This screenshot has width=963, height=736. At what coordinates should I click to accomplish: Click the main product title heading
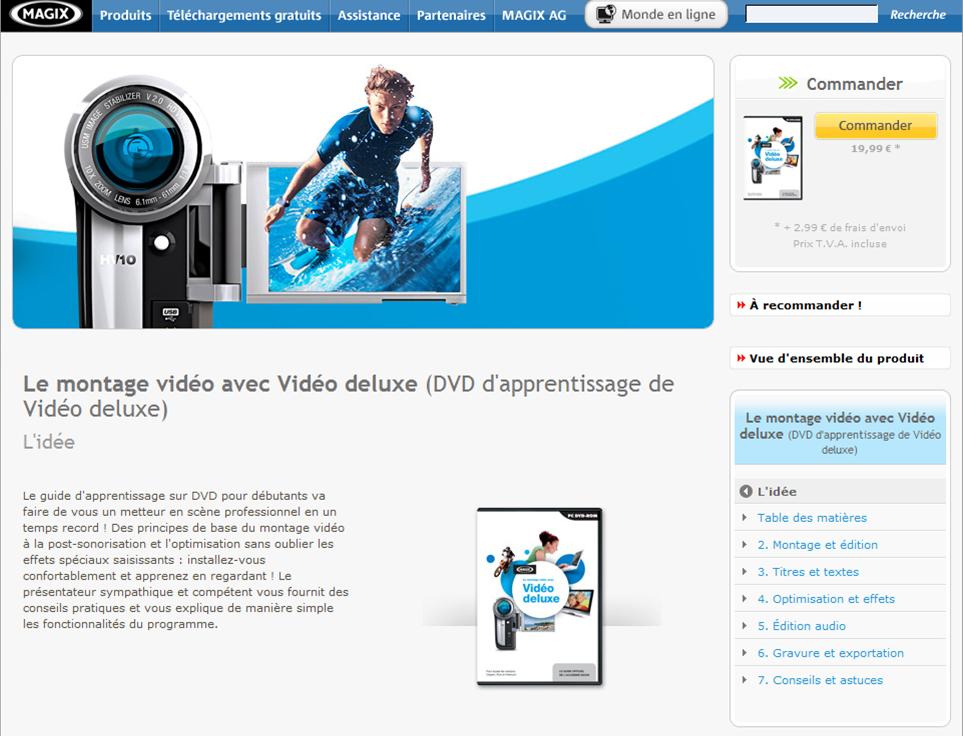point(348,396)
